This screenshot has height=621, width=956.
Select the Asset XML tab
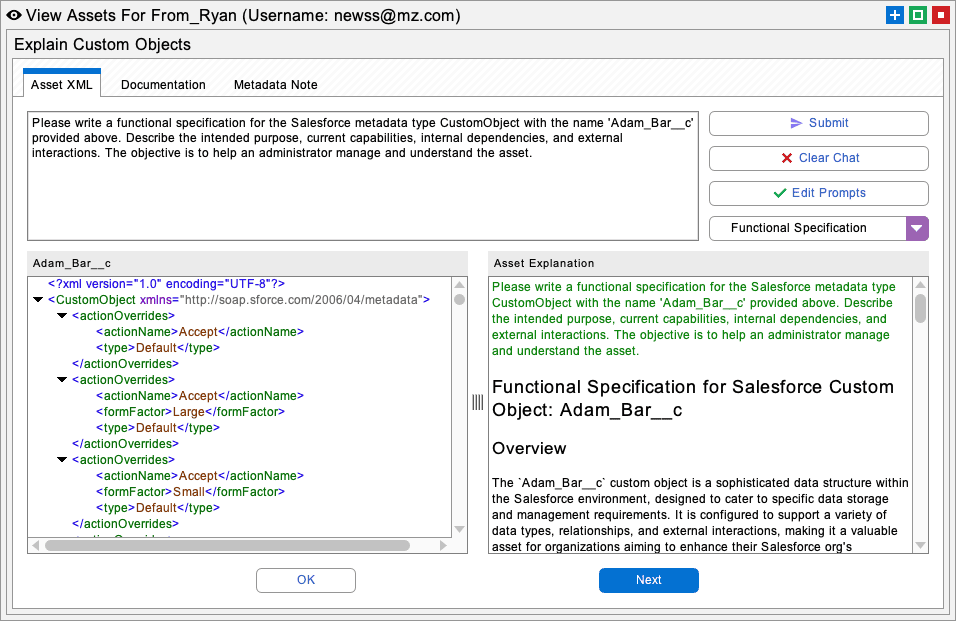pyautogui.click(x=61, y=85)
